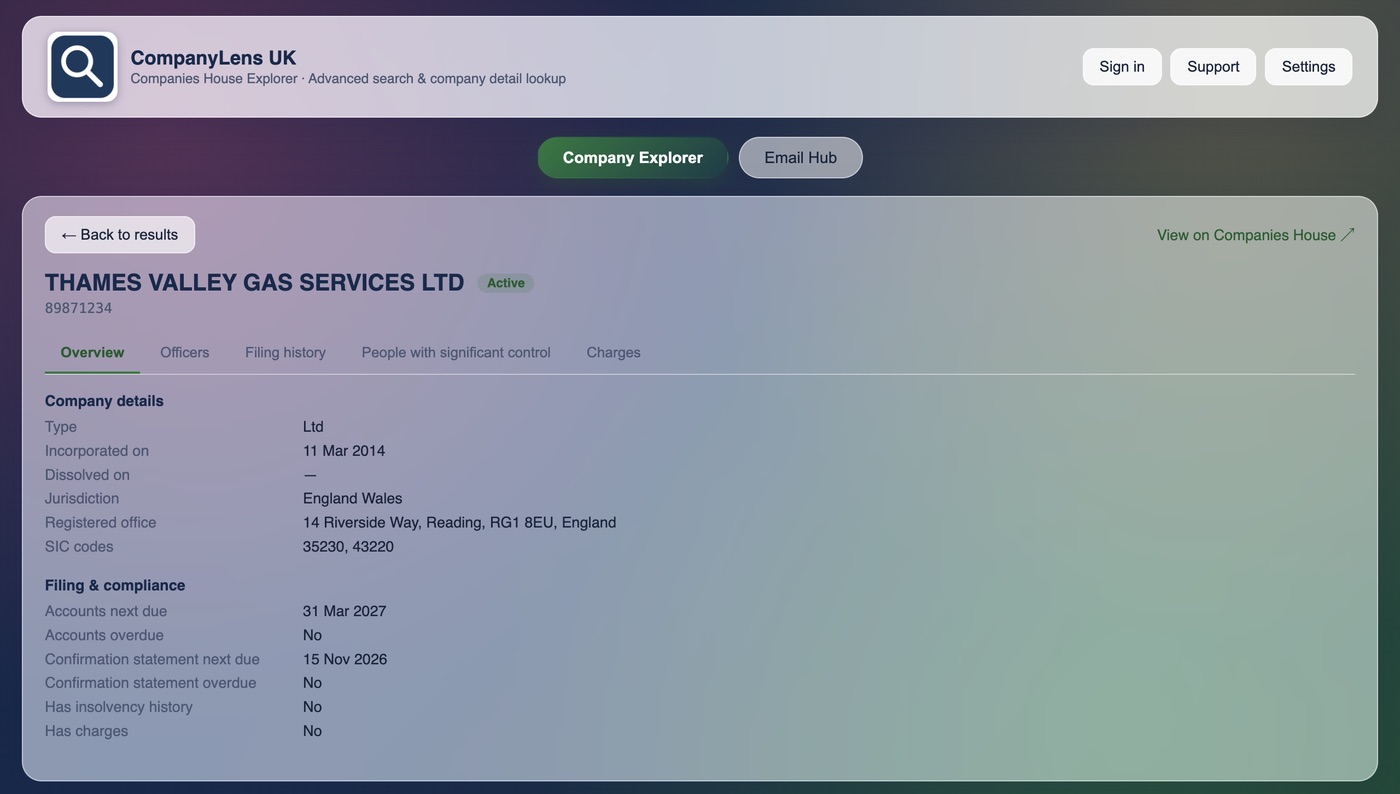Image resolution: width=1400 pixels, height=794 pixels.
Task: Click the company type value Ltd
Action: tap(313, 427)
